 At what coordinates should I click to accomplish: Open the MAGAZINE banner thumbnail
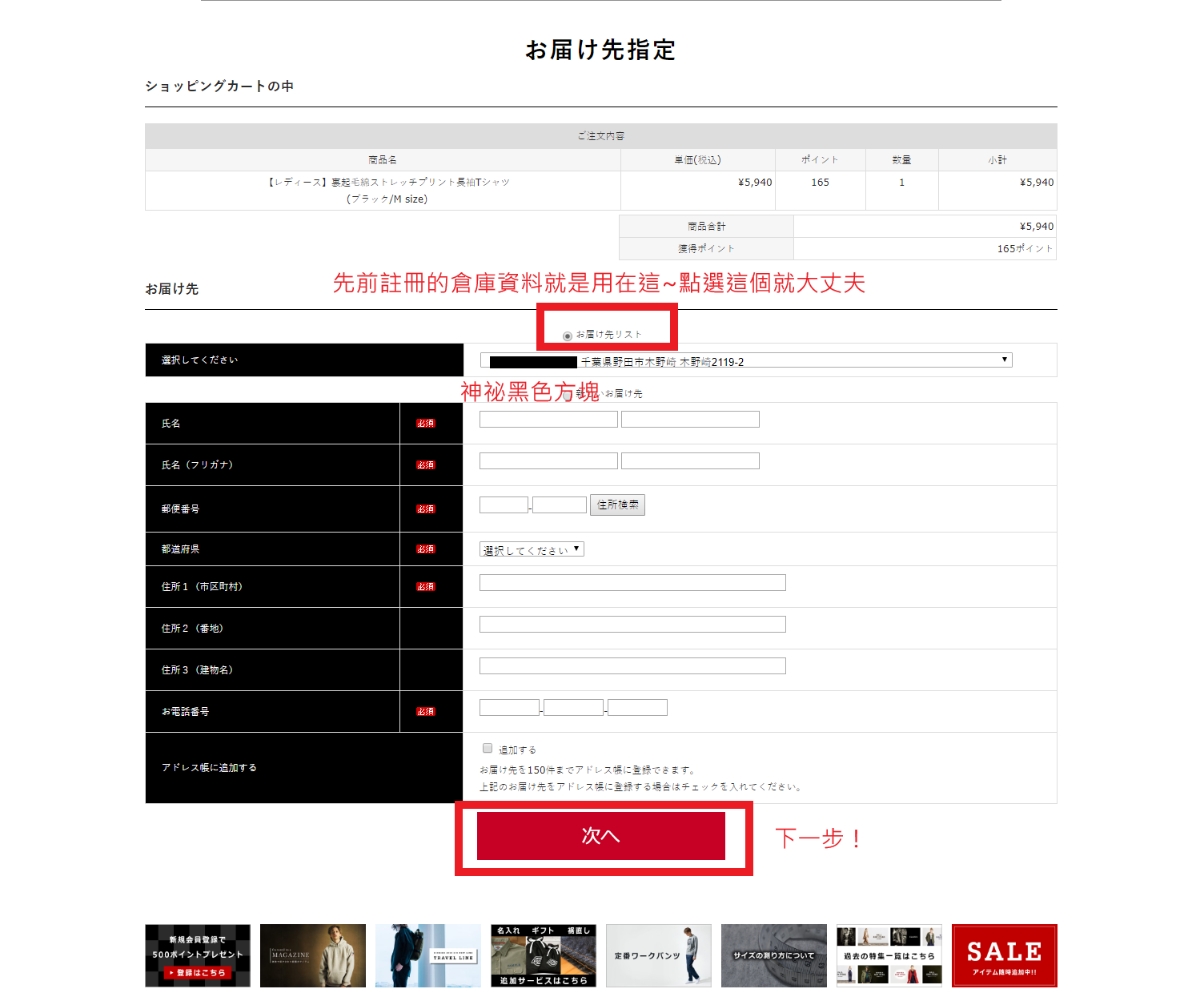(312, 955)
